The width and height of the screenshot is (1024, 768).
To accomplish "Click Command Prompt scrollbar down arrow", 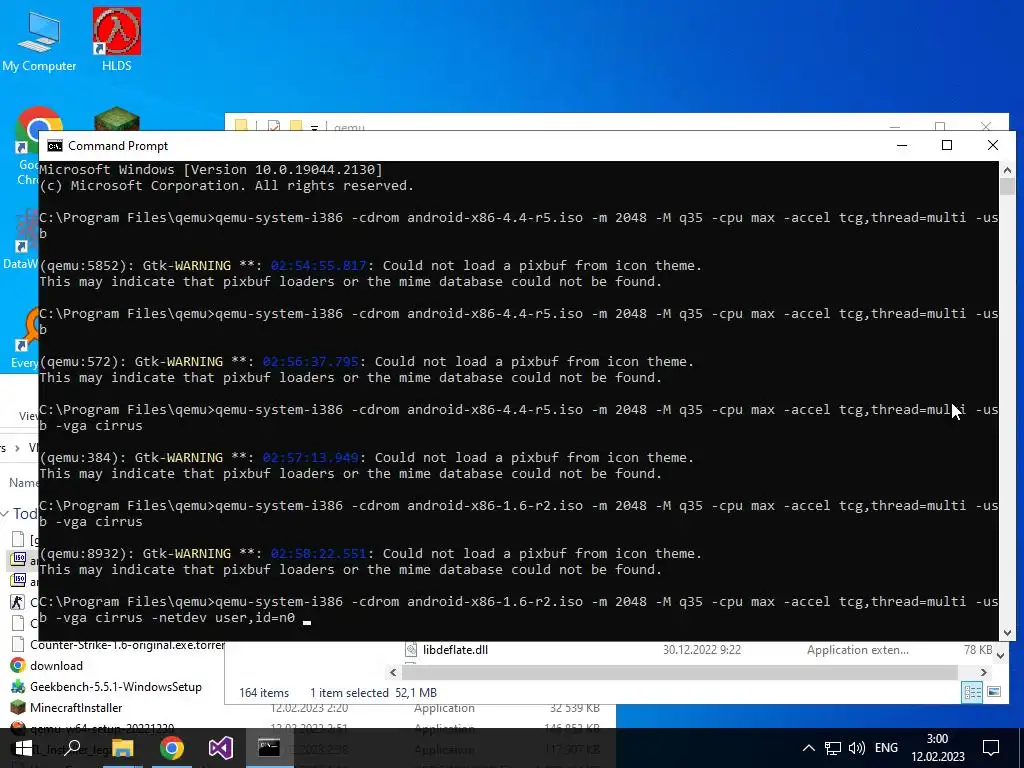I will [x=1007, y=632].
